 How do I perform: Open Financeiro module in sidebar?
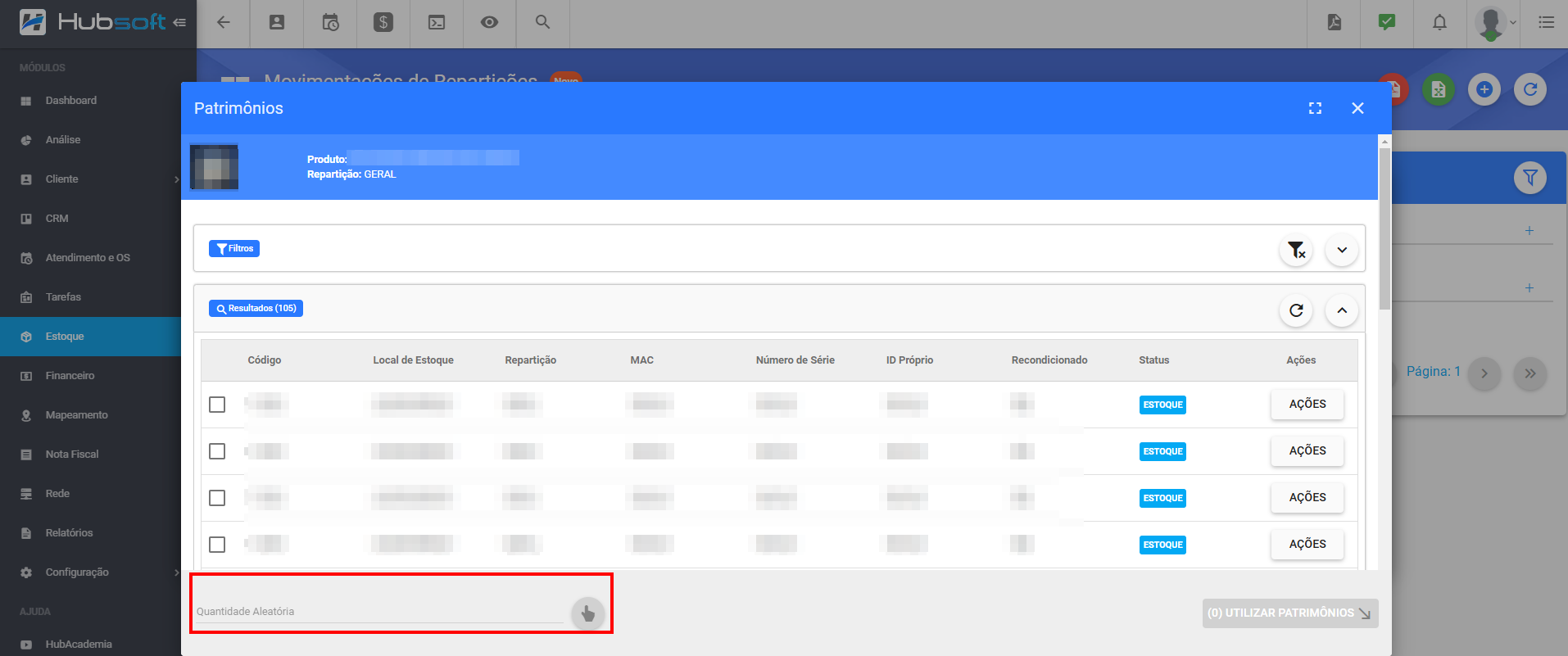pos(70,376)
